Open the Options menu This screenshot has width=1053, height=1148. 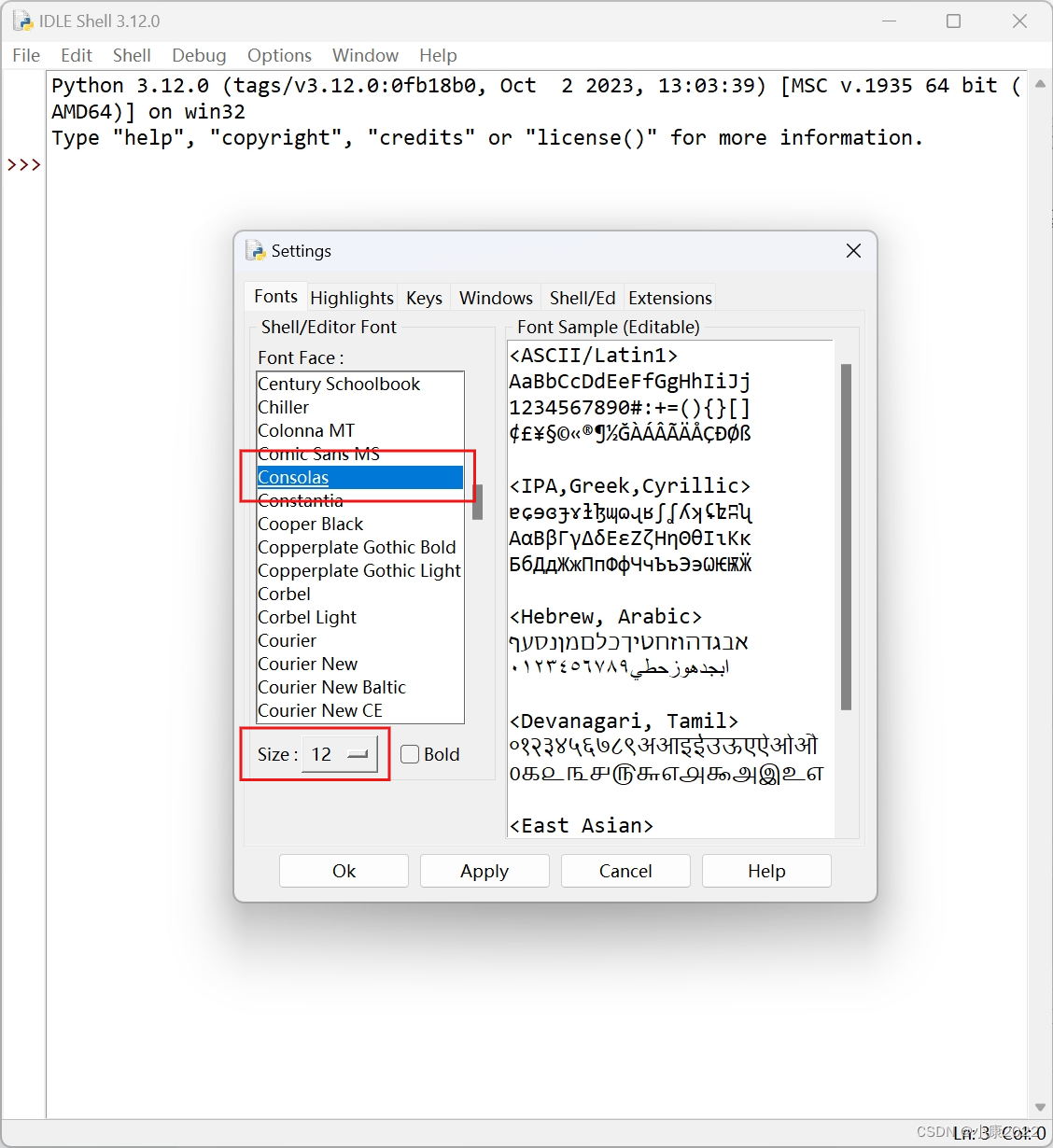point(279,55)
